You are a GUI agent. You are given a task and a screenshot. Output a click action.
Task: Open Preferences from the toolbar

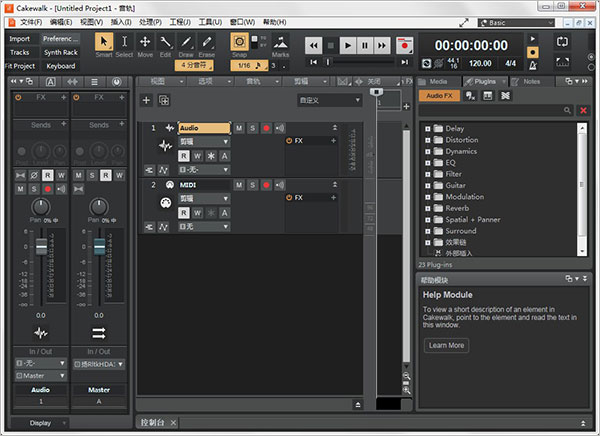[60, 39]
